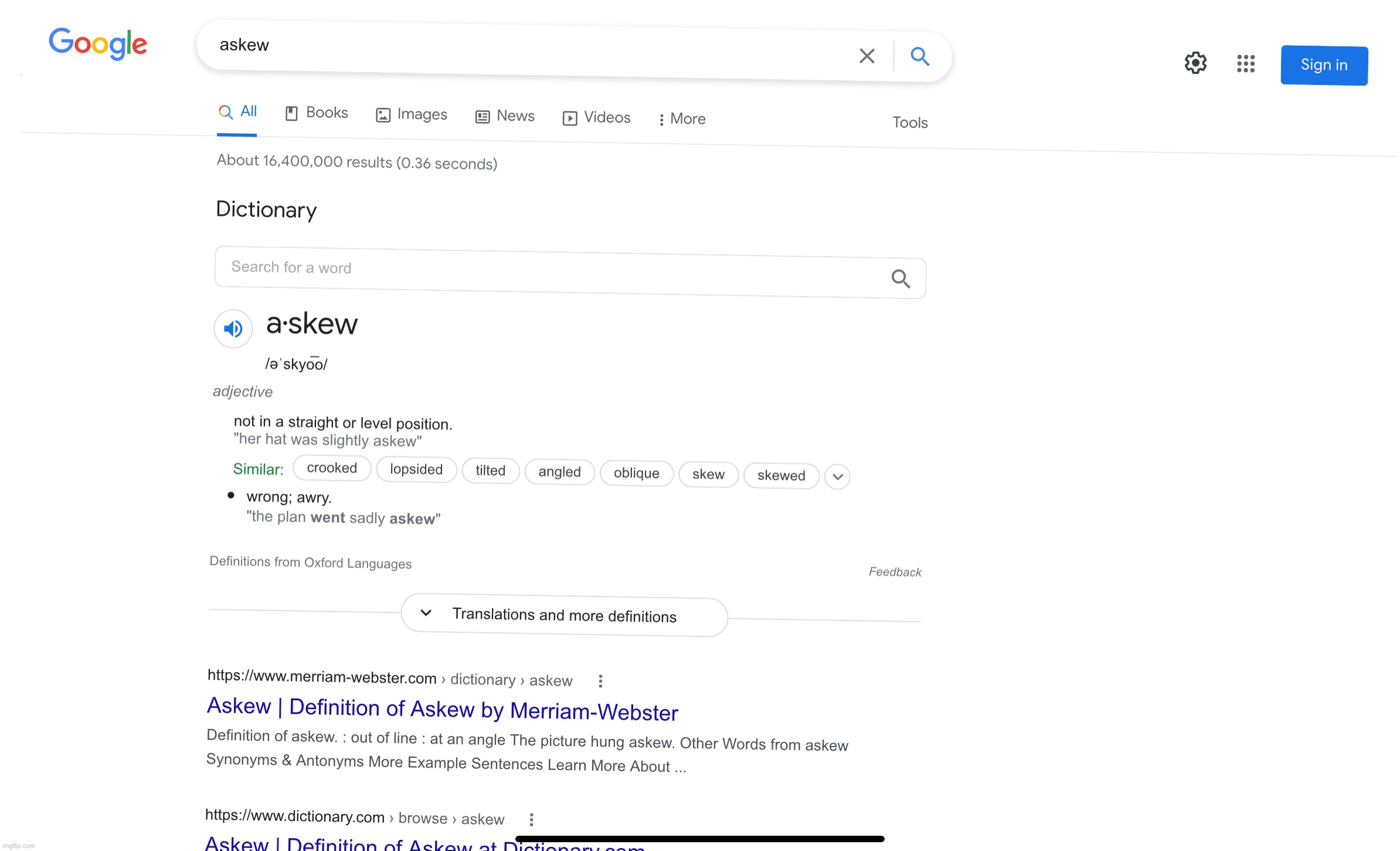Open options for Dictionary.com result

(531, 819)
